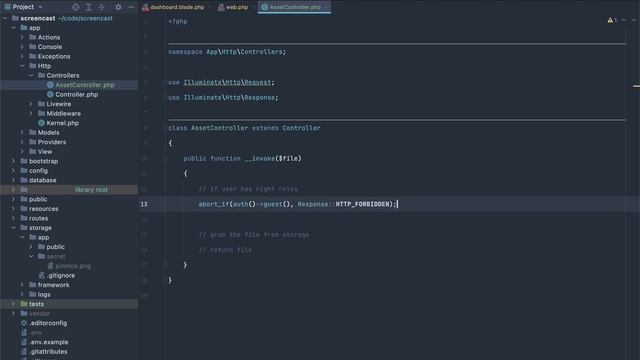The width and height of the screenshot is (640, 360).
Task: Collapse the Http folder
Action: (22, 66)
